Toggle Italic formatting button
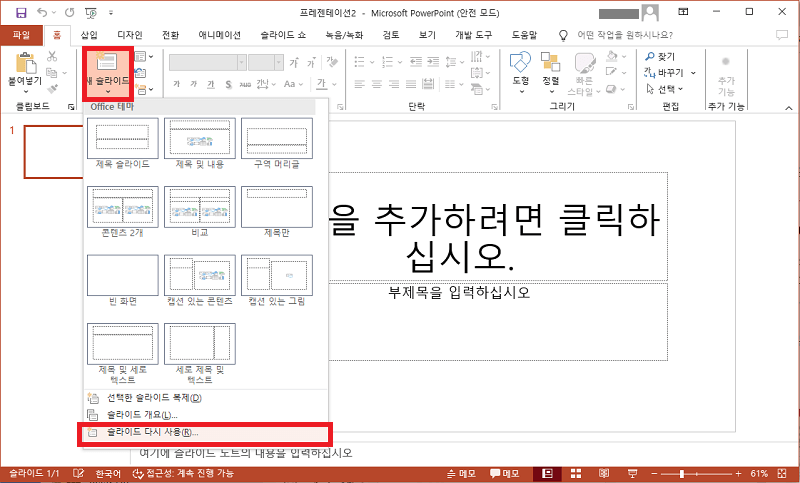 193,84
